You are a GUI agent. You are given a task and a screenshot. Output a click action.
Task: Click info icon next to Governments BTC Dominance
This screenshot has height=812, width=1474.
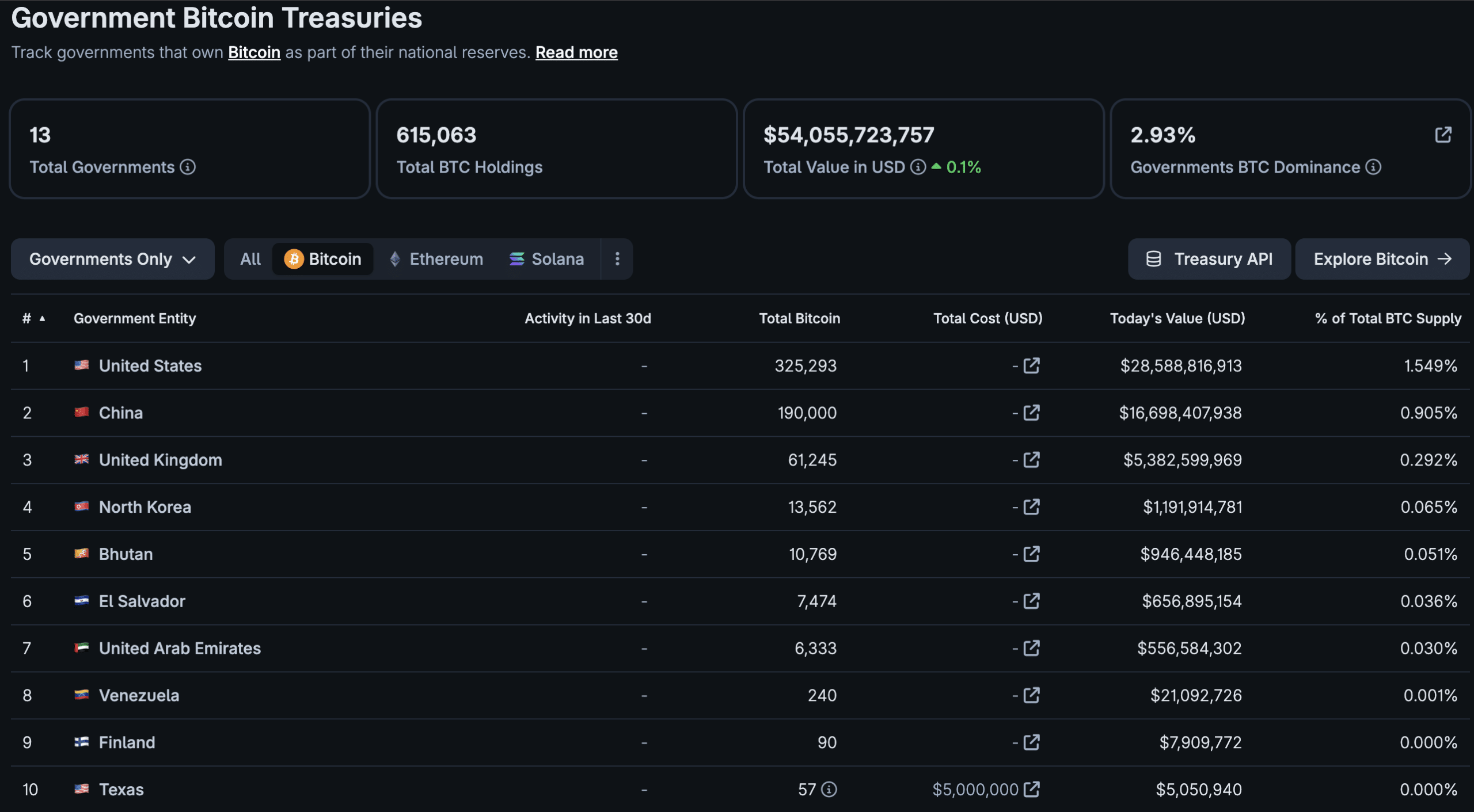(1373, 167)
